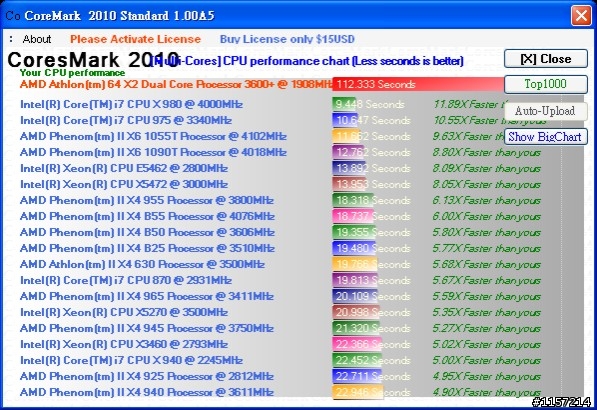Click the 5.00X Faster than yous text

pyautogui.click(x=487, y=360)
